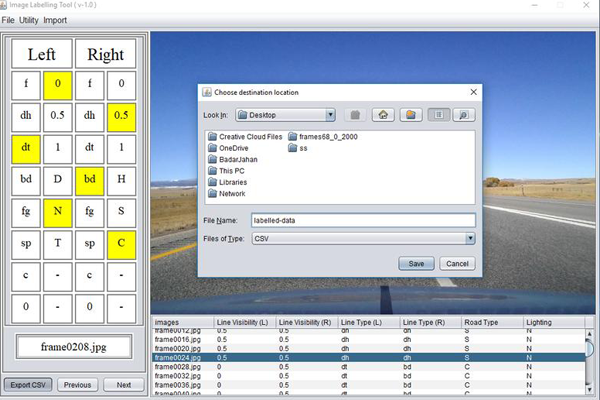This screenshot has height=400, width=600.
Task: Click the Right column header
Action: tap(106, 54)
